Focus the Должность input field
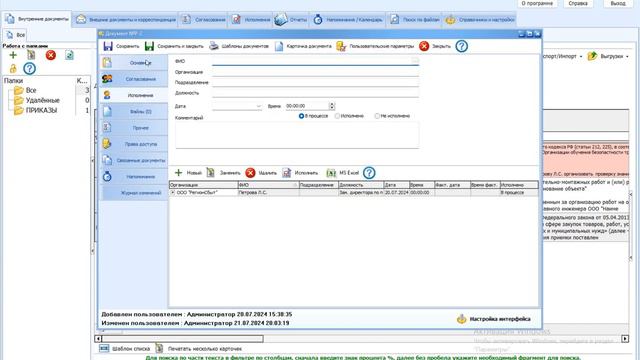 315,93
